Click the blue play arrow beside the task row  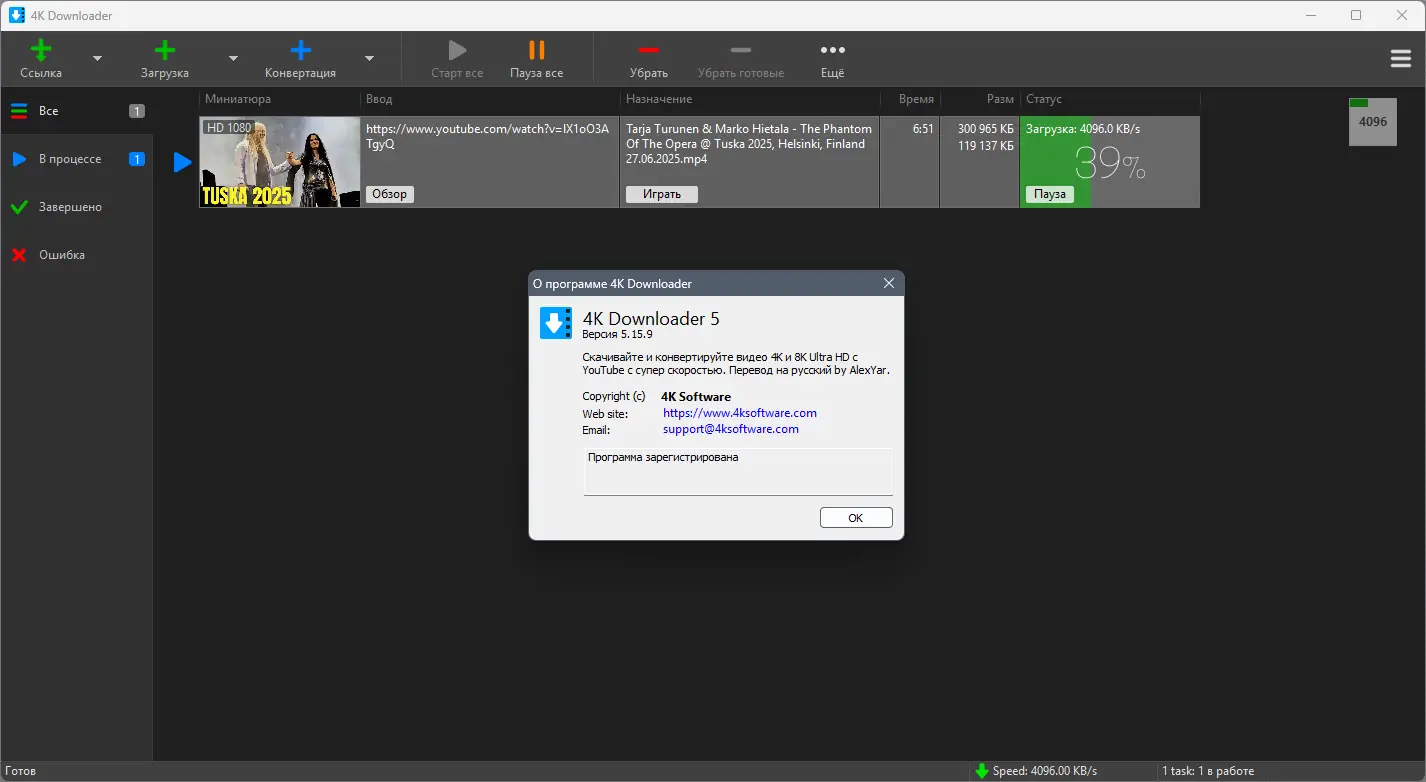pyautogui.click(x=182, y=162)
